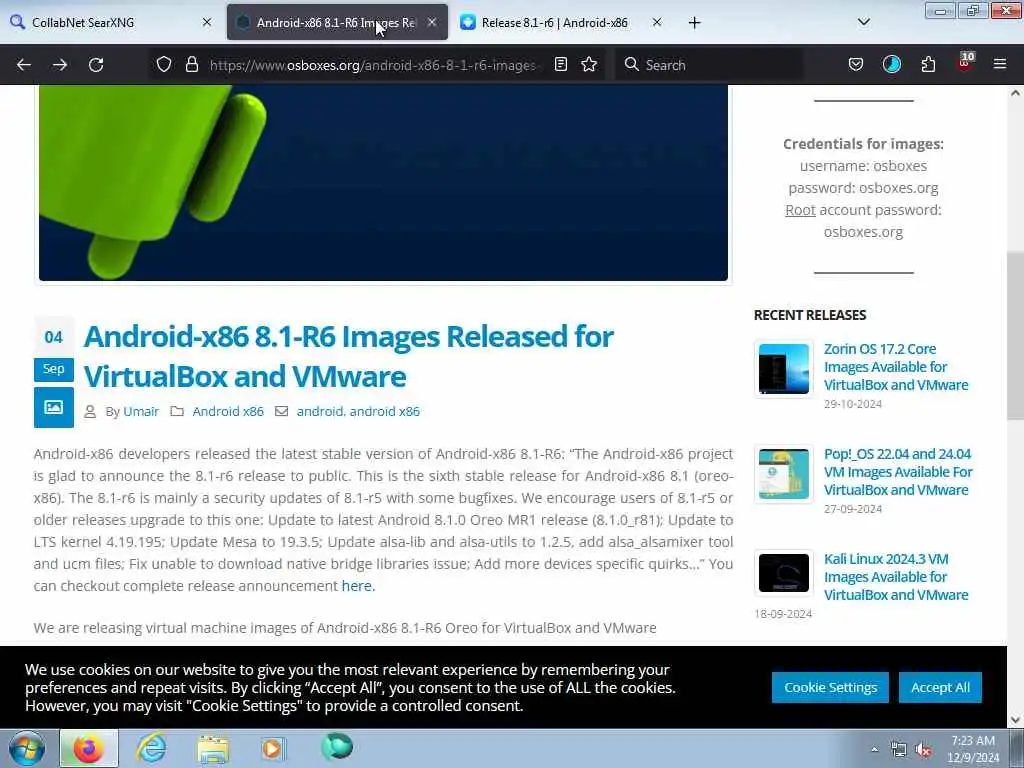Go forward with the forward arrow

pyautogui.click(x=60, y=65)
